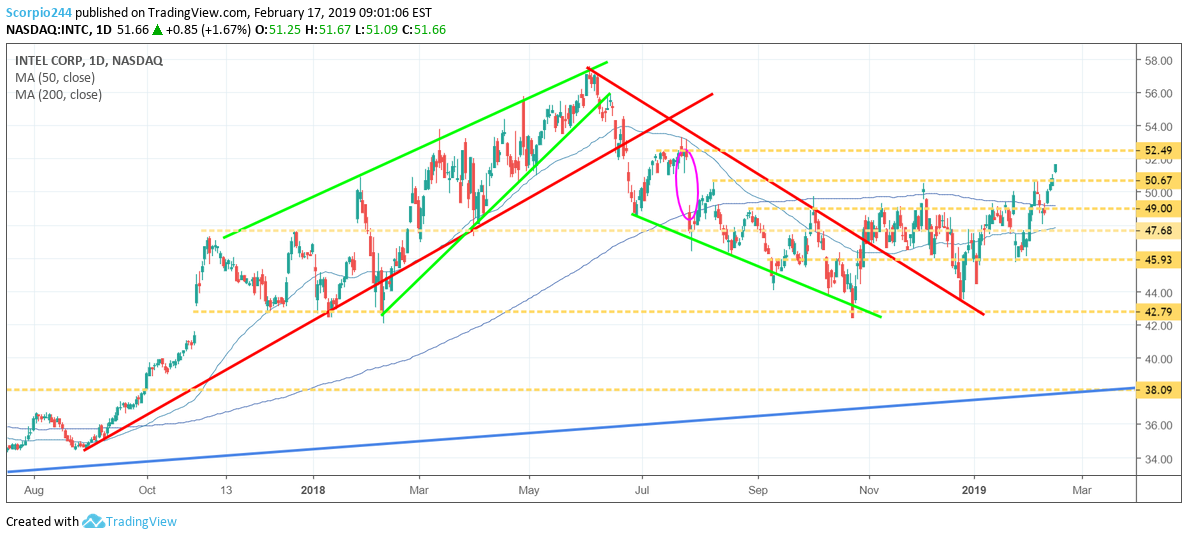Select the 50.67 price level label

tap(1160, 180)
